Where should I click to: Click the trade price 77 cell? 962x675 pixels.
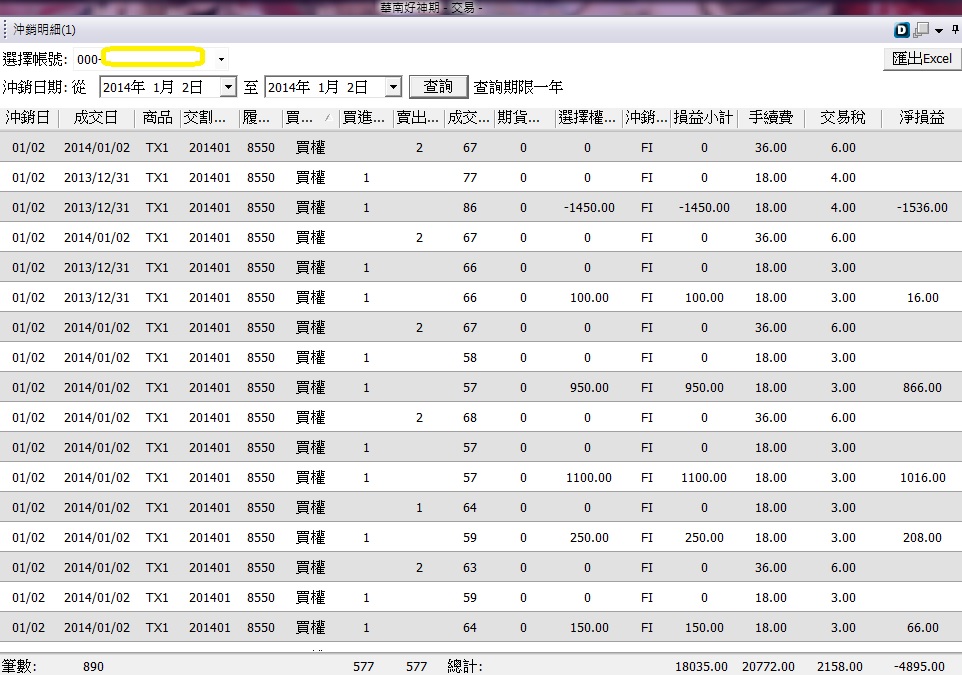470,178
